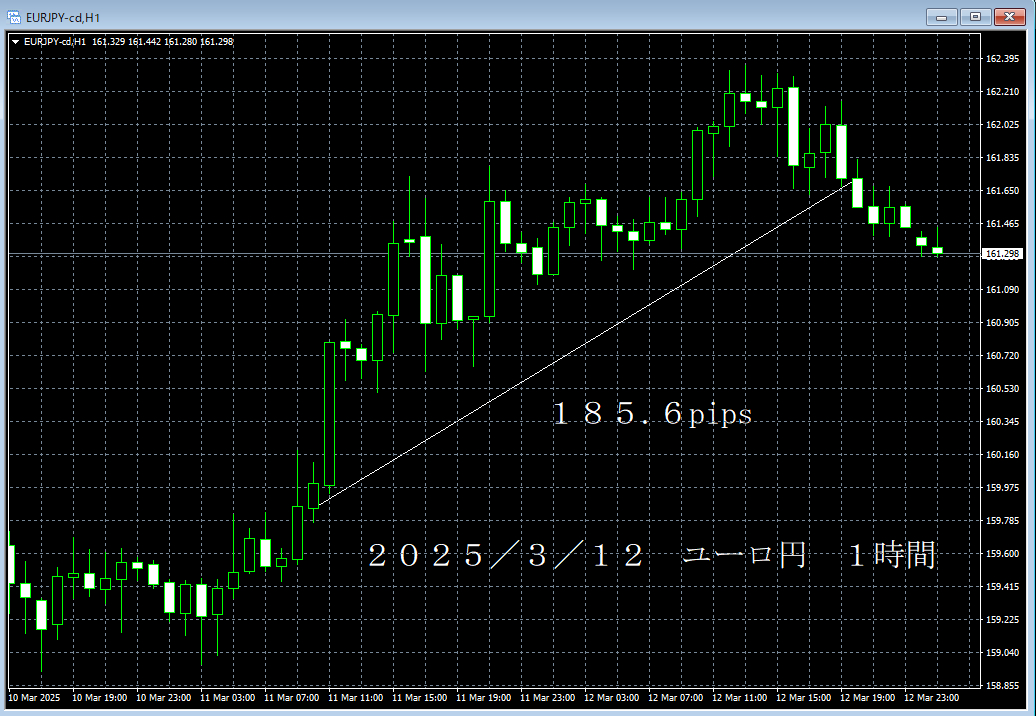1036x716 pixels.
Task: Close the EURJPY-cd,H1 chart window
Action: [1010, 17]
